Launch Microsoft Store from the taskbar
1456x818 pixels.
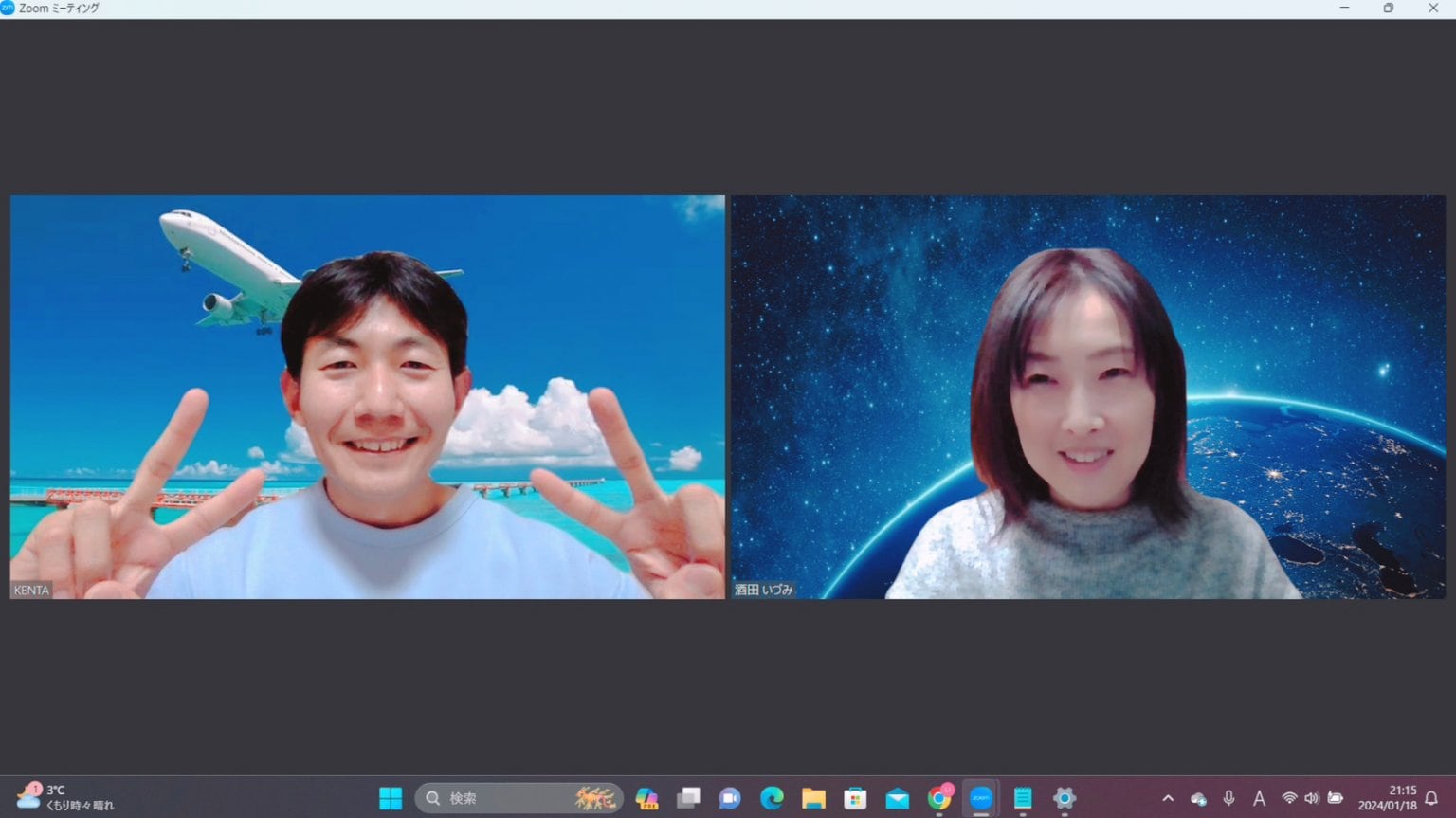point(855,798)
